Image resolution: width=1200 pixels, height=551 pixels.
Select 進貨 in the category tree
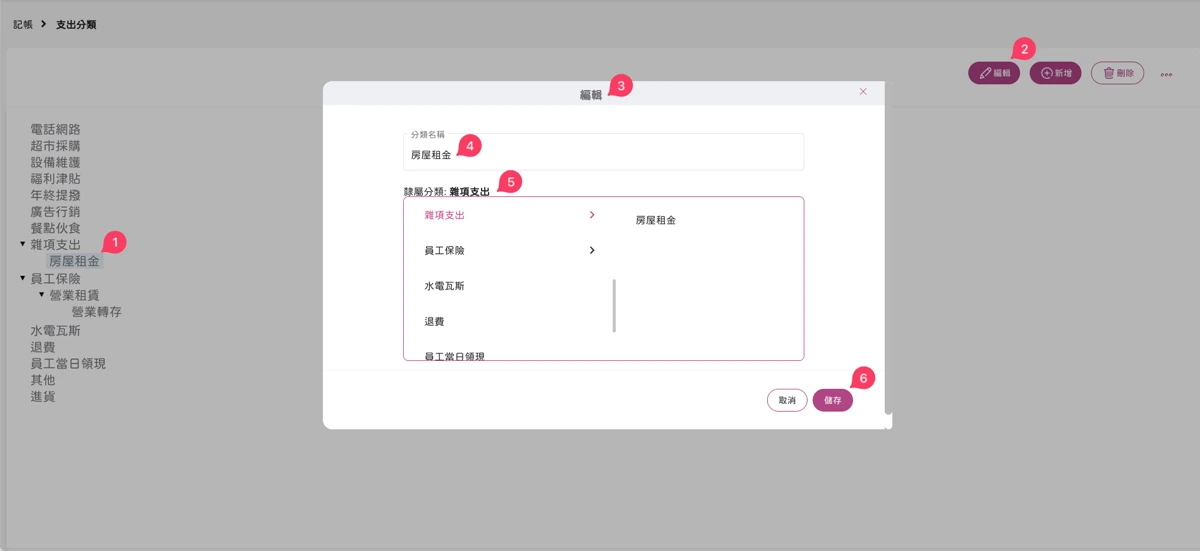point(43,397)
